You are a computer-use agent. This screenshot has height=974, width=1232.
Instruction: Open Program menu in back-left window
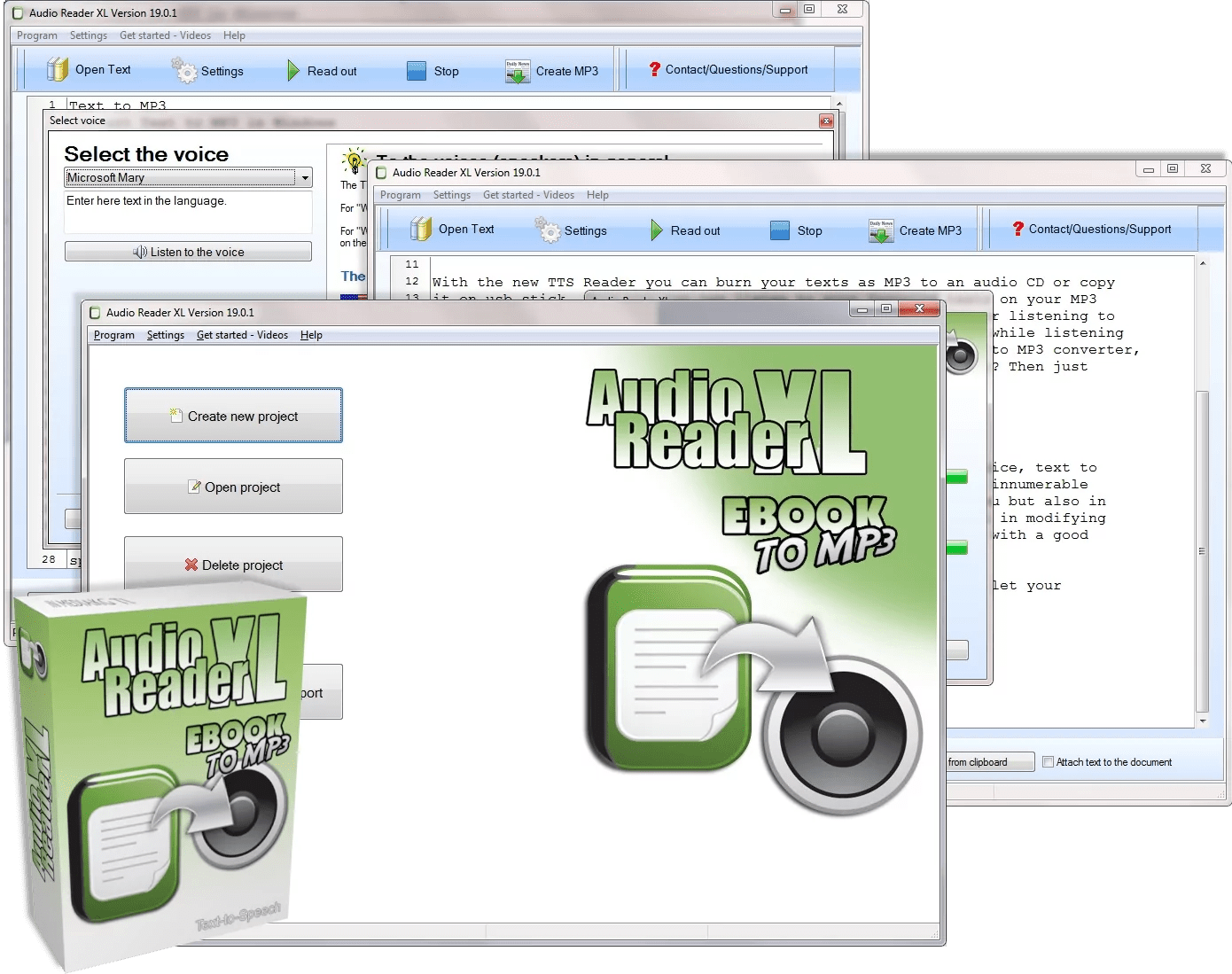pyautogui.click(x=37, y=35)
